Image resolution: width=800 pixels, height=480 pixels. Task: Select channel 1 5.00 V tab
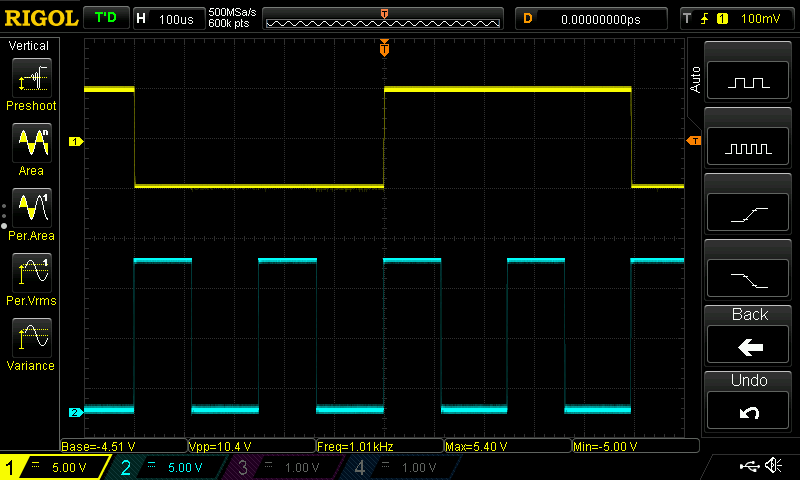[55, 467]
